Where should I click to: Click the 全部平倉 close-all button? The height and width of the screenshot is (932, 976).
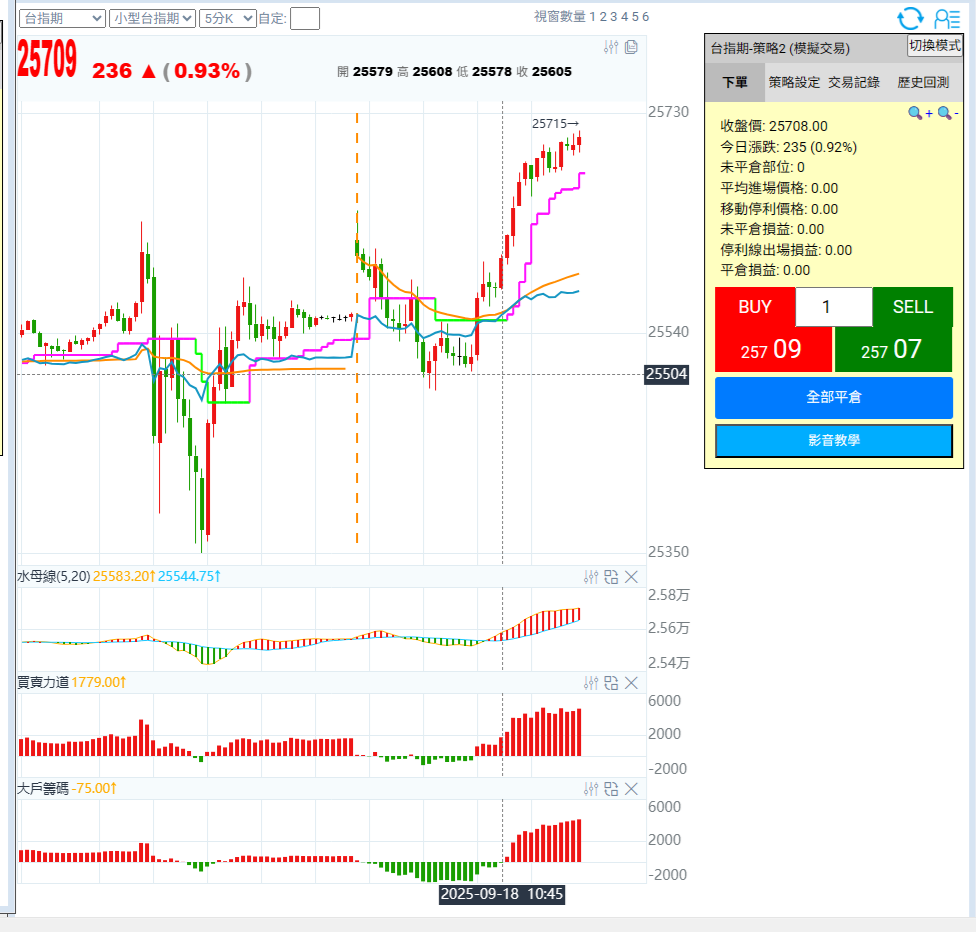point(833,397)
